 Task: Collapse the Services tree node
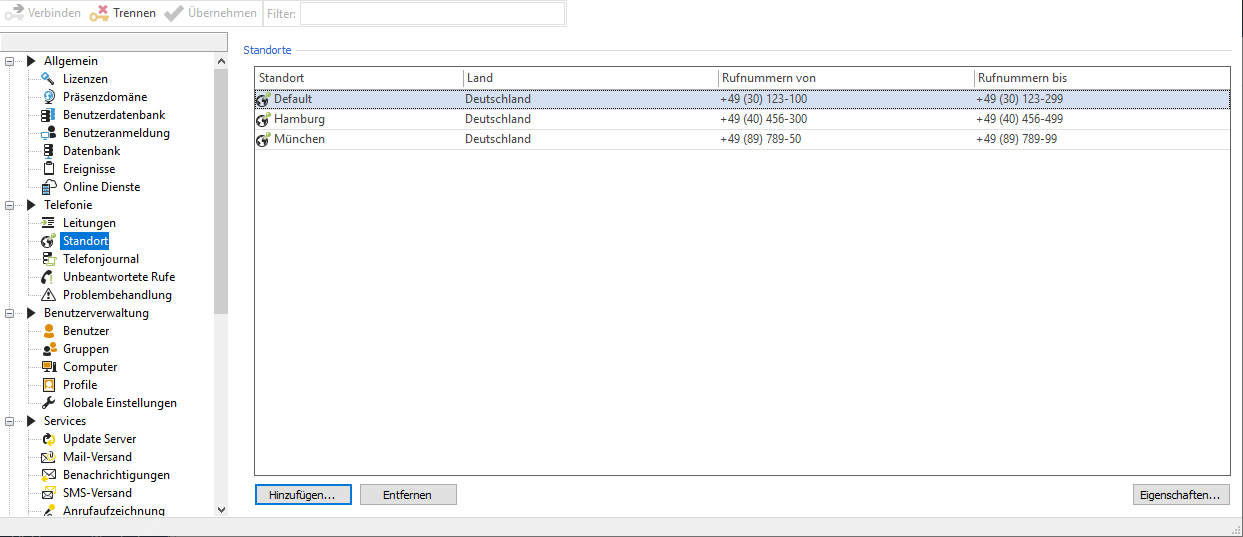click(x=10, y=421)
